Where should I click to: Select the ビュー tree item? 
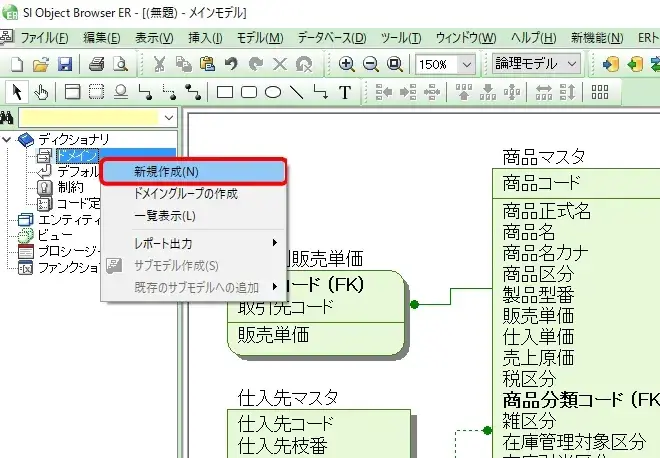coord(55,235)
